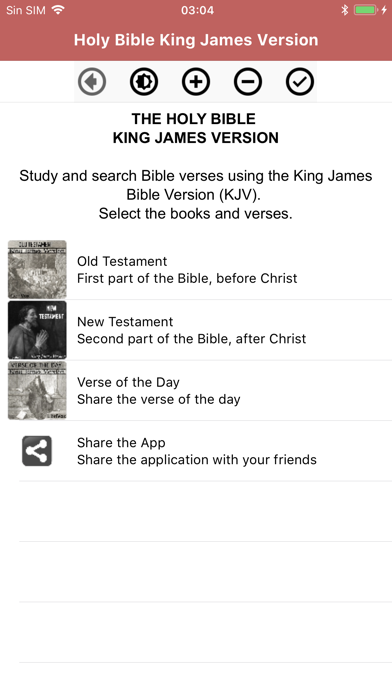Tap "Second part of the Bible, after Christ"
The width and height of the screenshot is (392, 696).
coord(191,339)
